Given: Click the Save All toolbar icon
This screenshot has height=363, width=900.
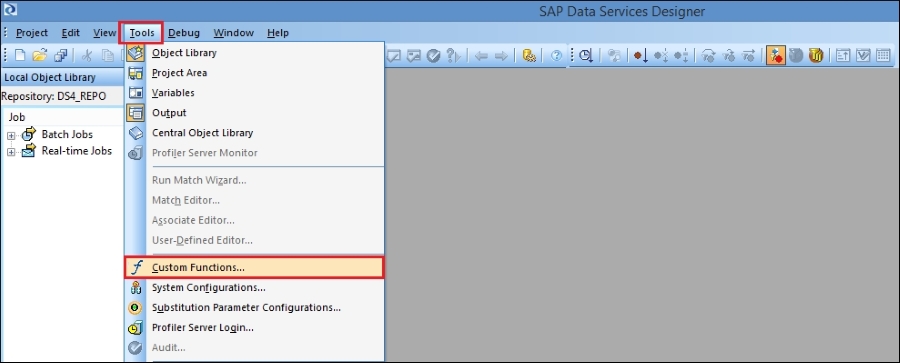Looking at the screenshot, I should coord(61,55).
